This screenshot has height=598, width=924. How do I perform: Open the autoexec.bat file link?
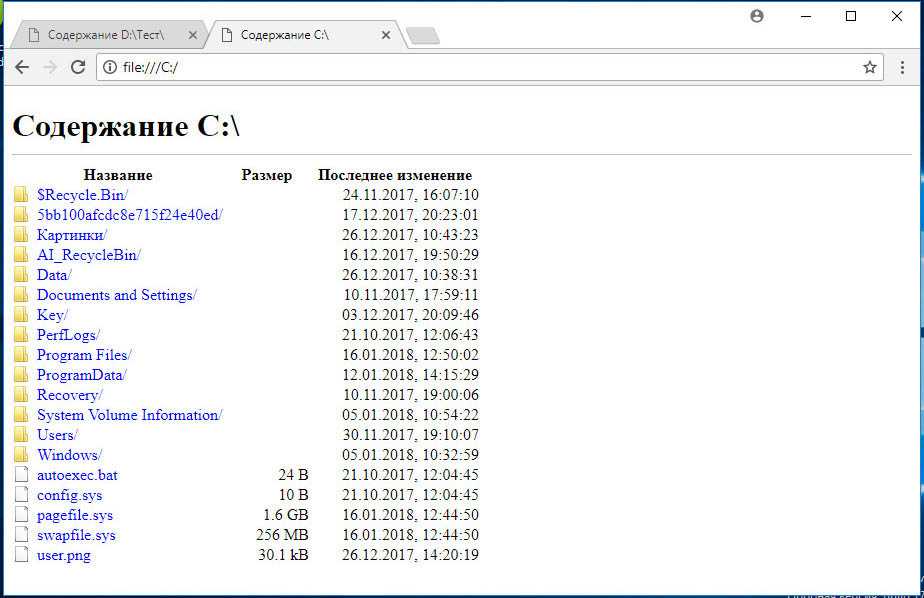pos(77,475)
